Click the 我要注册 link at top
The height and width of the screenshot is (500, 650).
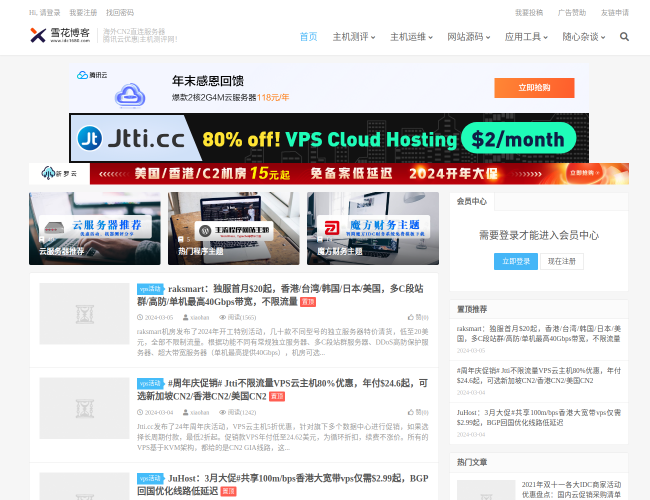[x=83, y=13]
